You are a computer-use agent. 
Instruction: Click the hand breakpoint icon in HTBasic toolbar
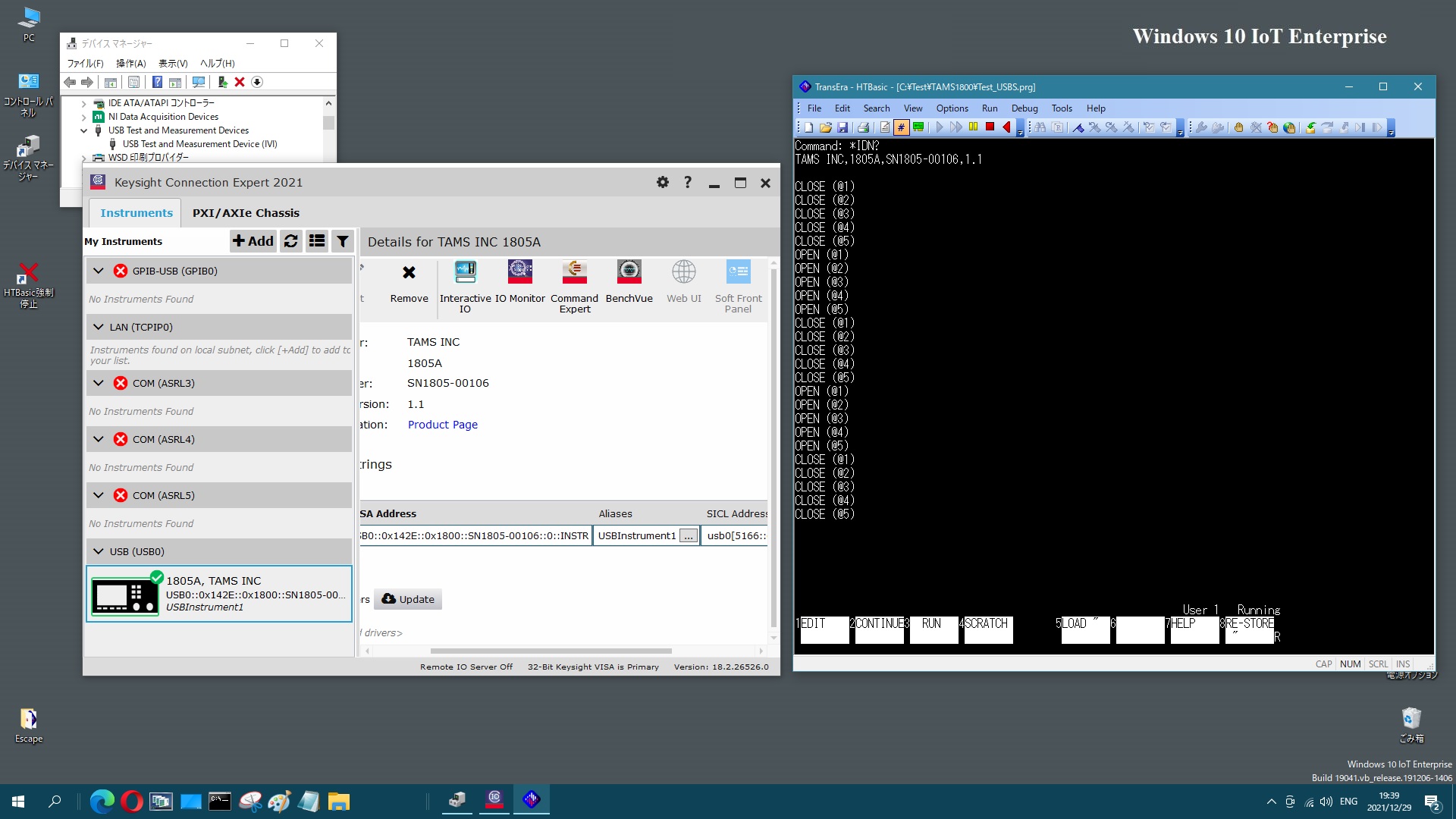(1238, 127)
